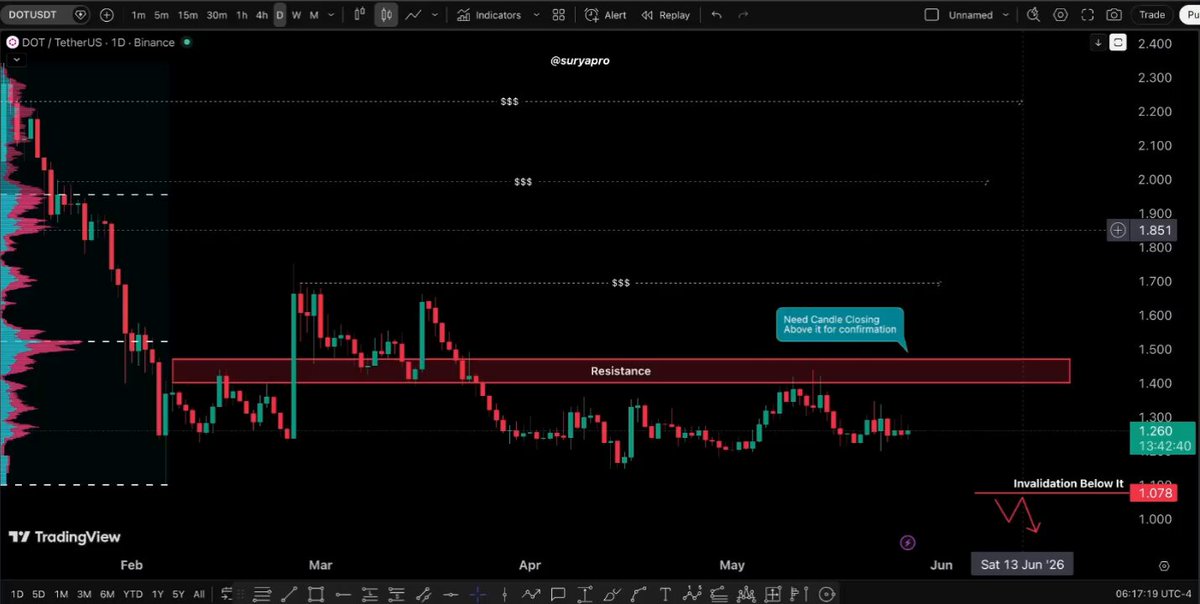1200x604 pixels.
Task: Choose the bars chart style icon
Action: (x=359, y=15)
